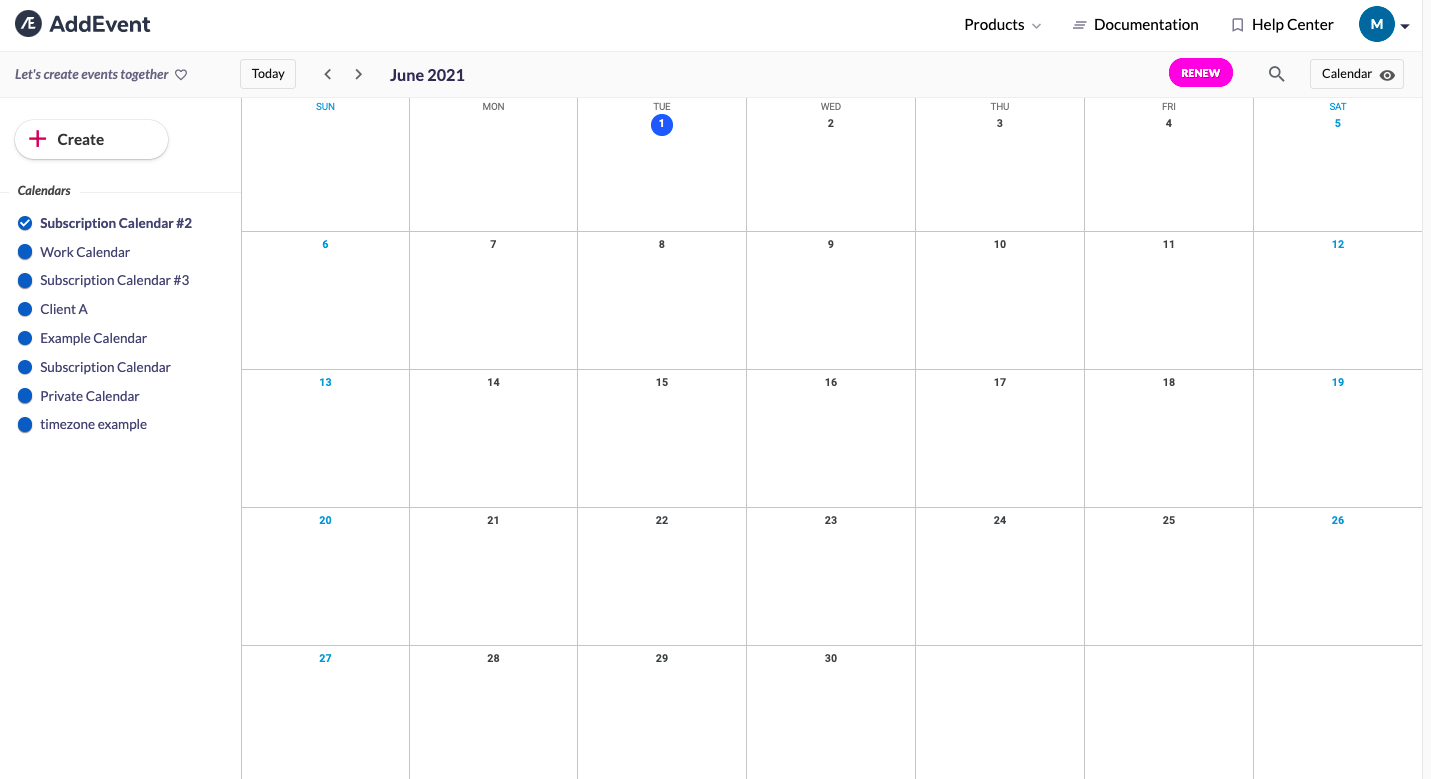Enable the Work Calendar

pos(24,252)
